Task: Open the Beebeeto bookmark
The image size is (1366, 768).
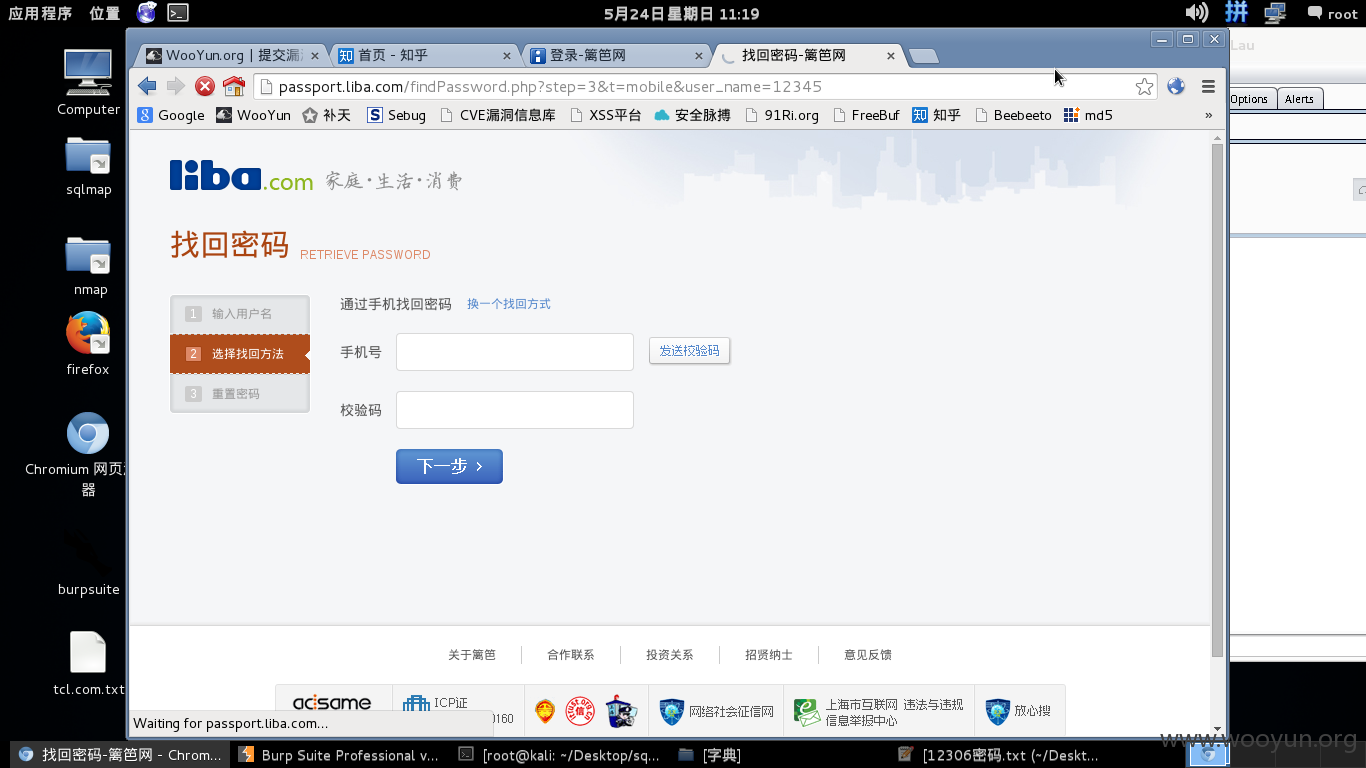Action: tap(1012, 115)
